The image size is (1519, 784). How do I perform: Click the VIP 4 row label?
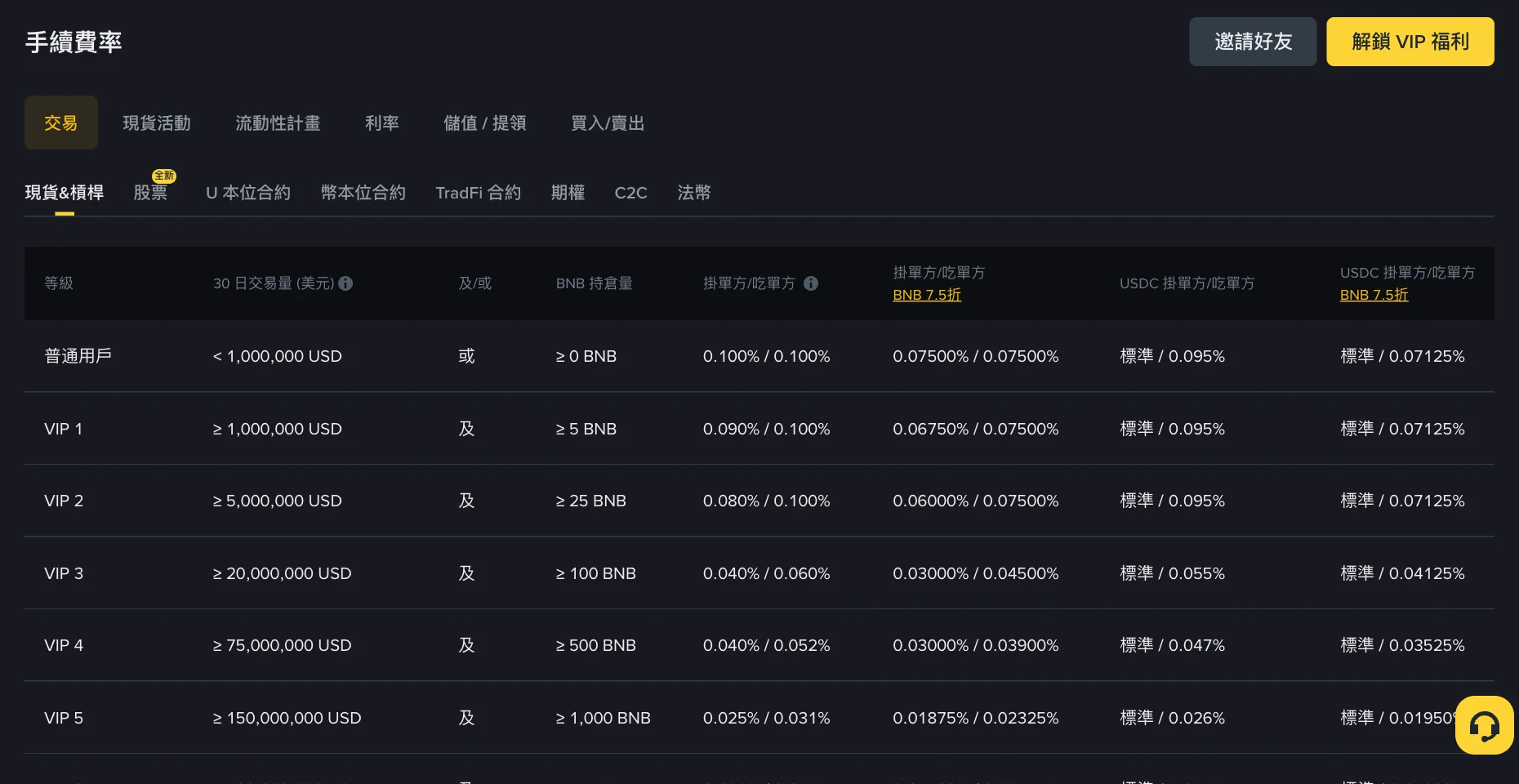[x=64, y=645]
